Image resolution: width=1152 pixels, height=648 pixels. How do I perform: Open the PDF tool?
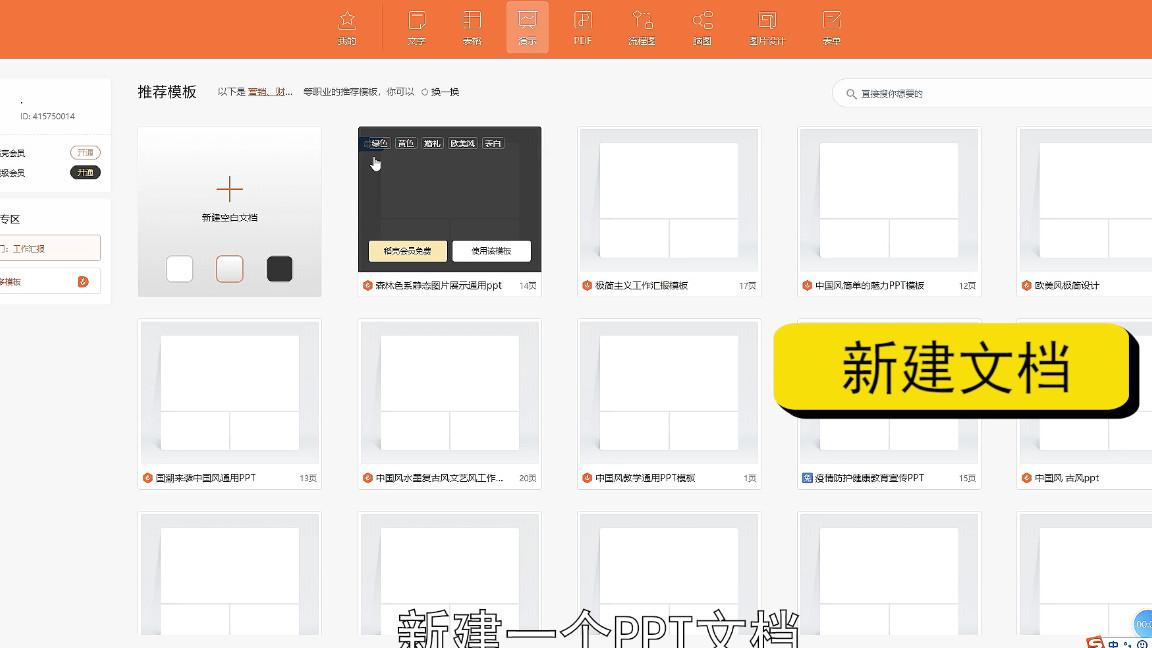[x=583, y=27]
